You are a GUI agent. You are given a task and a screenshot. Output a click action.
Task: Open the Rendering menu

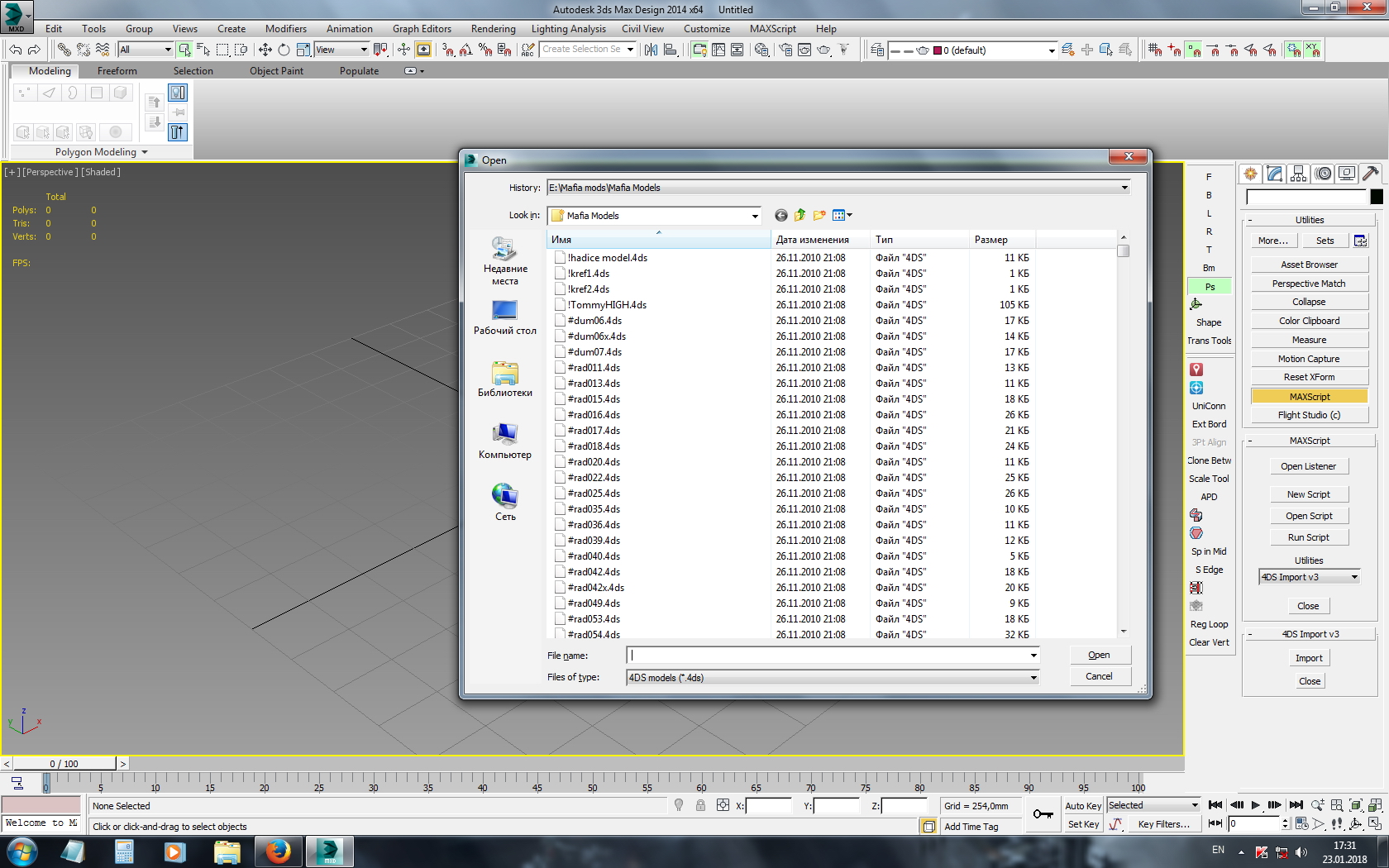click(x=493, y=29)
